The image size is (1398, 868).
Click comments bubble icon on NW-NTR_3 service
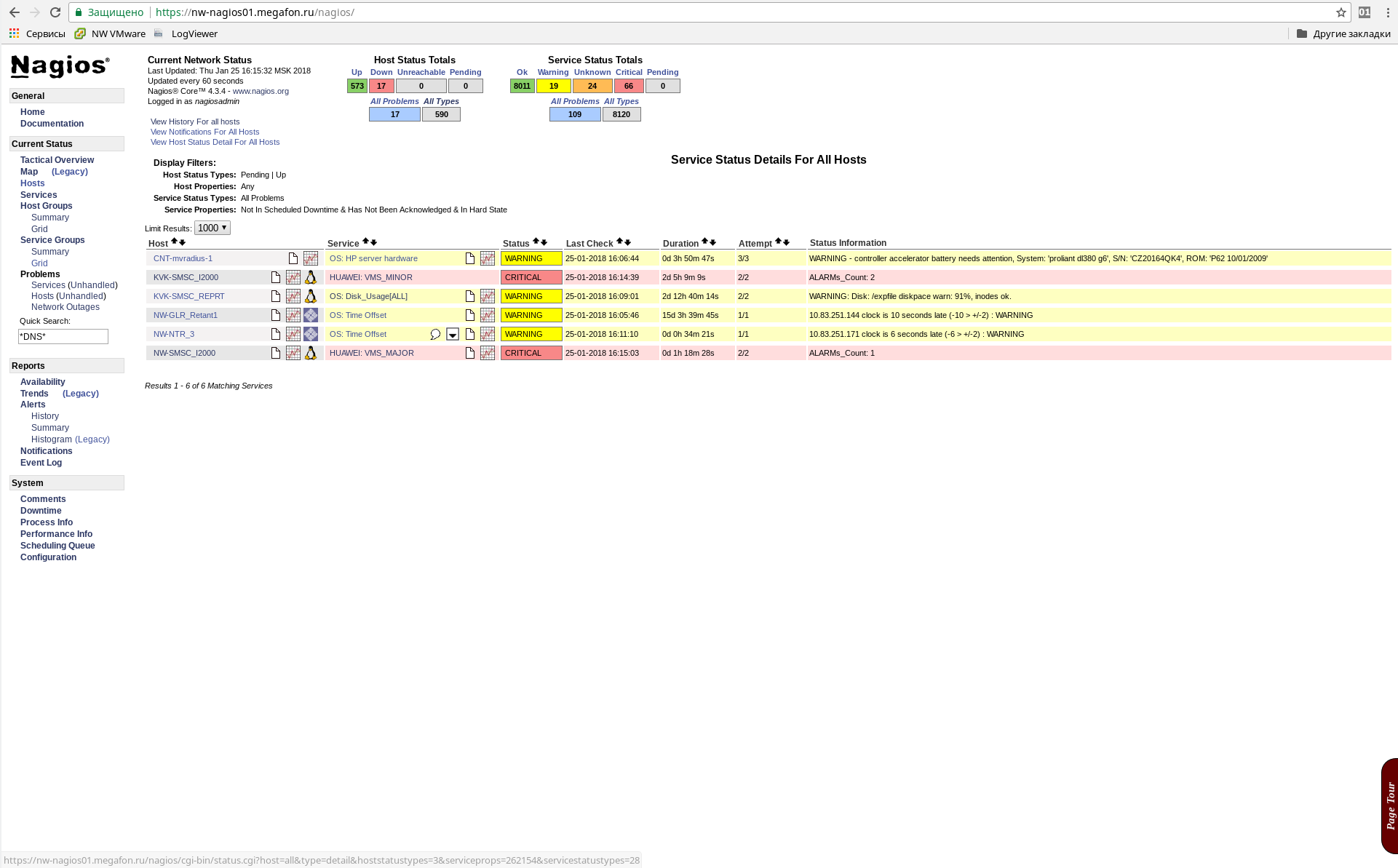point(435,334)
